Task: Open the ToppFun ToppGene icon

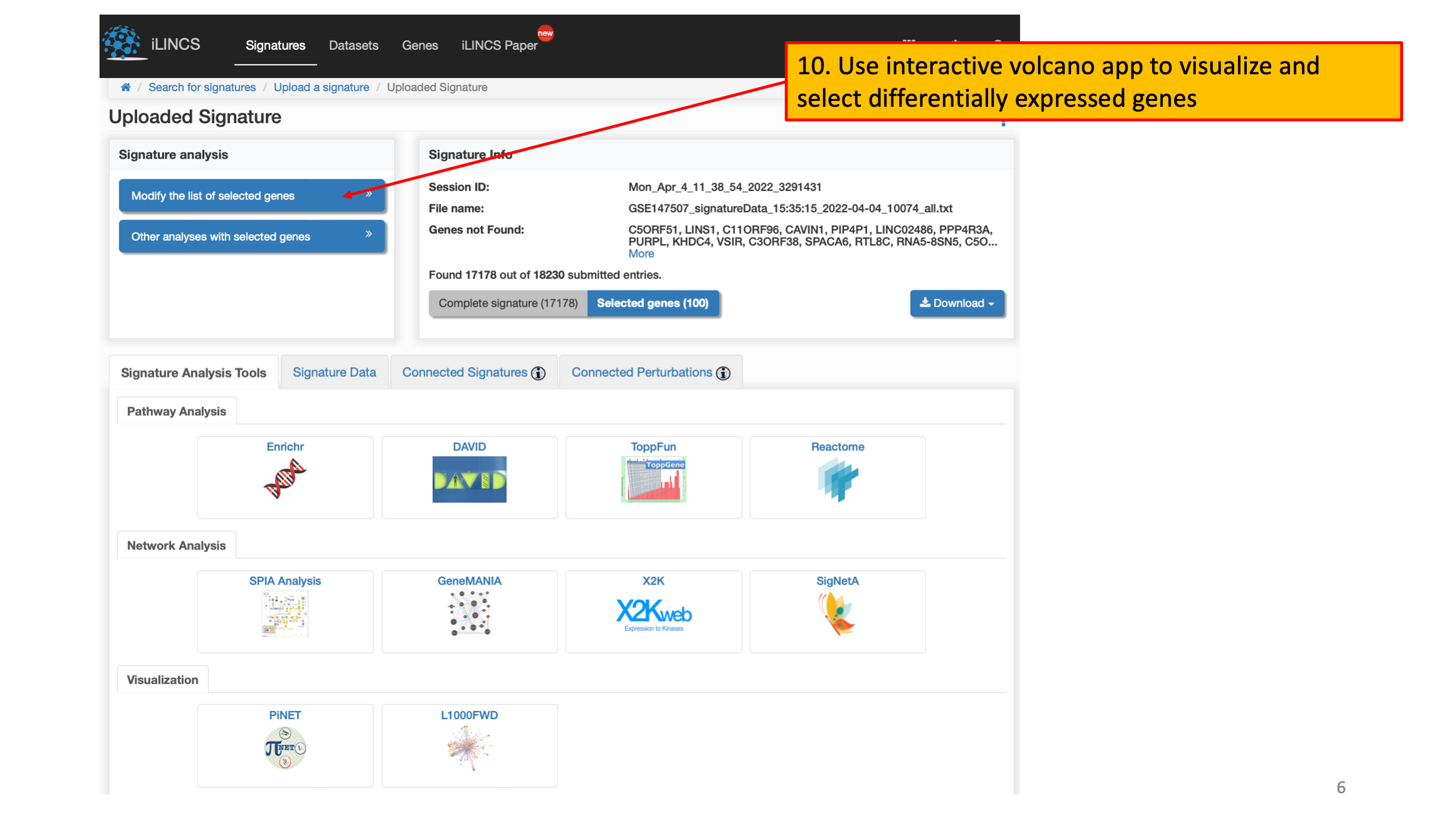Action: (653, 479)
